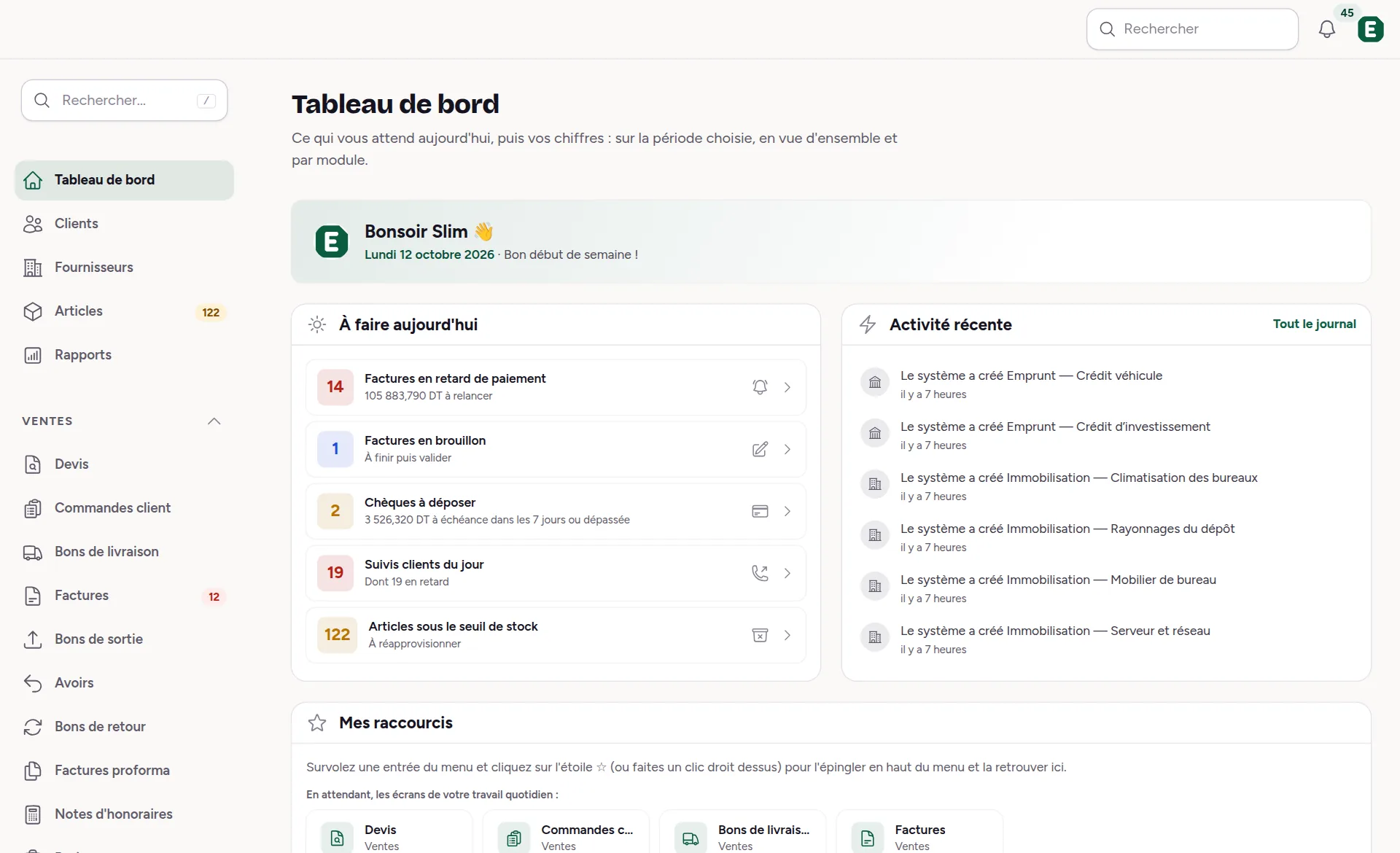Viewport: 1400px width, 853px height.
Task: Open activity Immobilisation — Climatisation des bureaux
Action: (x=1079, y=478)
